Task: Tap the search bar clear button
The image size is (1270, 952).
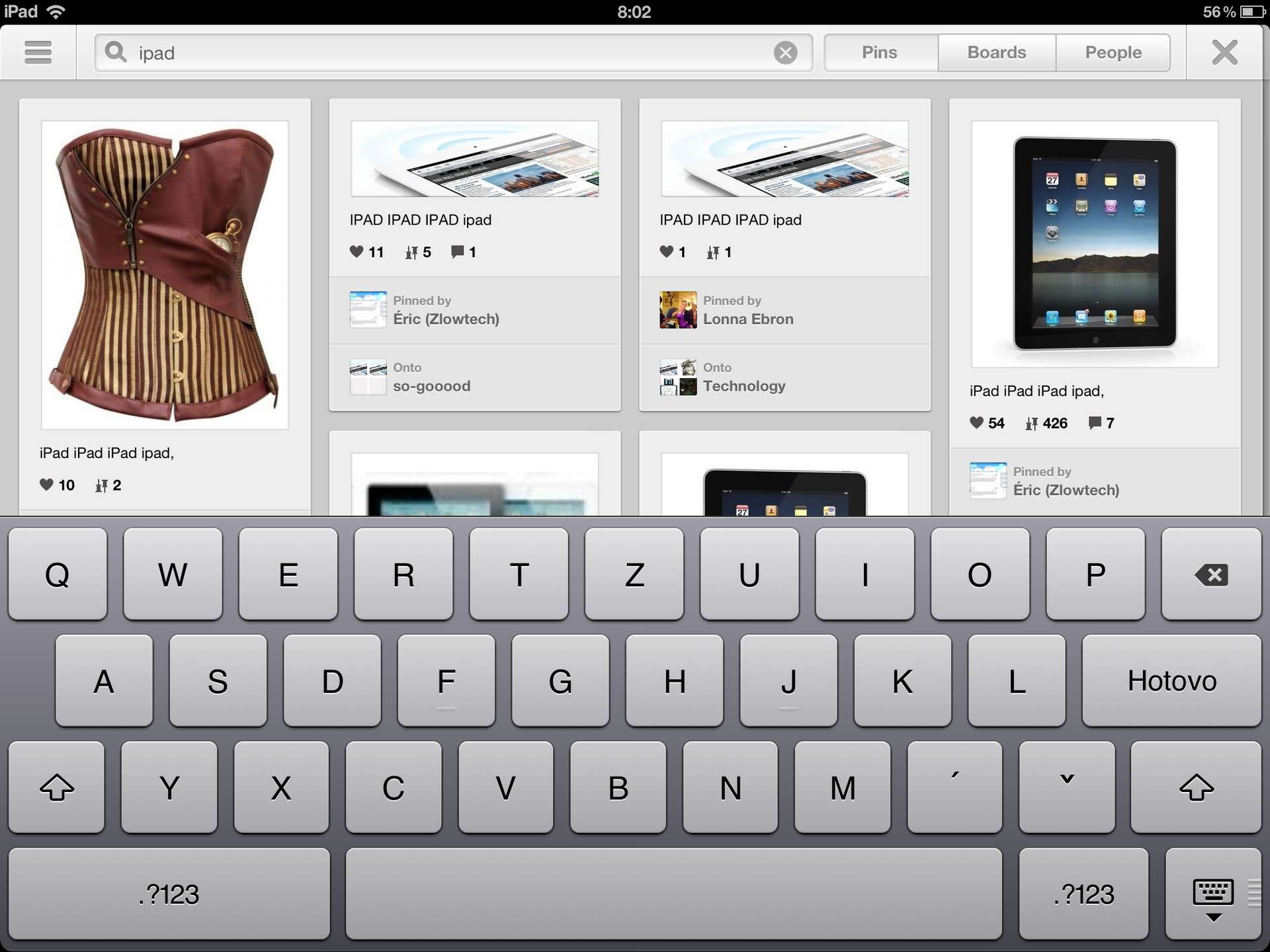Action: pos(786,52)
